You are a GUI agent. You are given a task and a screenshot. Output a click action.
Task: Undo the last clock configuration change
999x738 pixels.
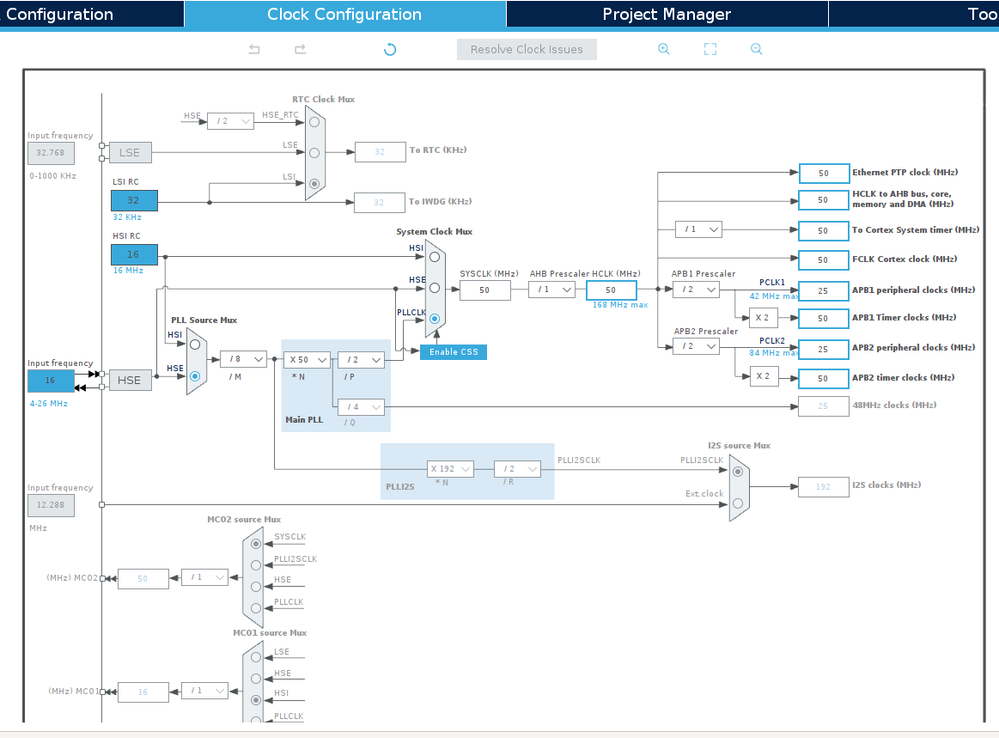pos(253,48)
